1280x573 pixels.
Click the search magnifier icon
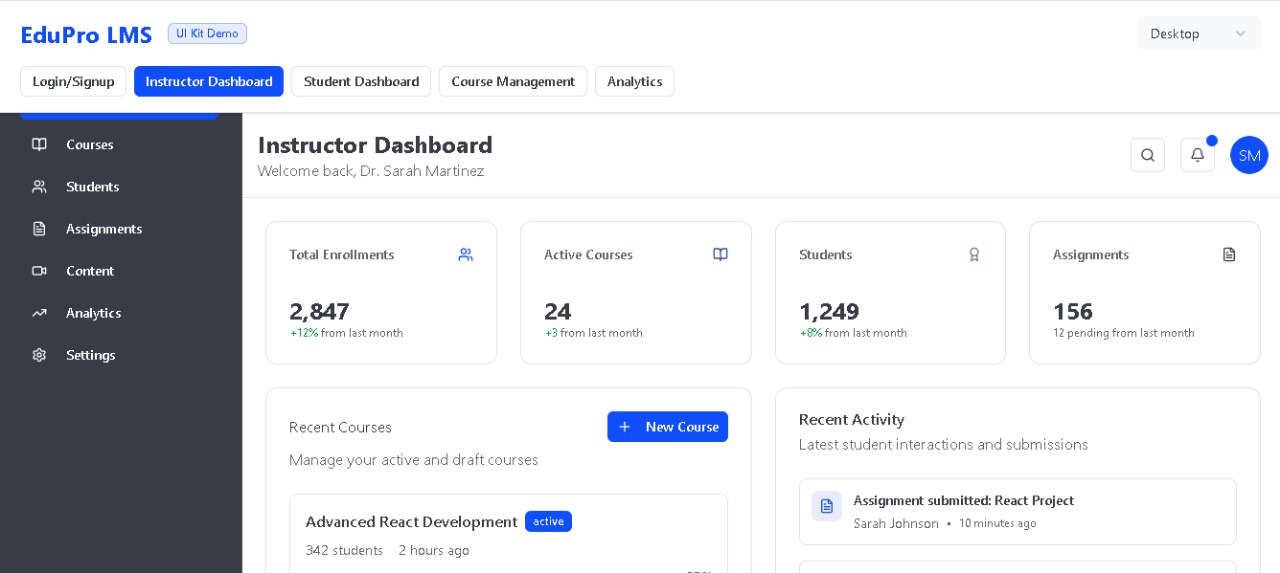tap(1147, 155)
